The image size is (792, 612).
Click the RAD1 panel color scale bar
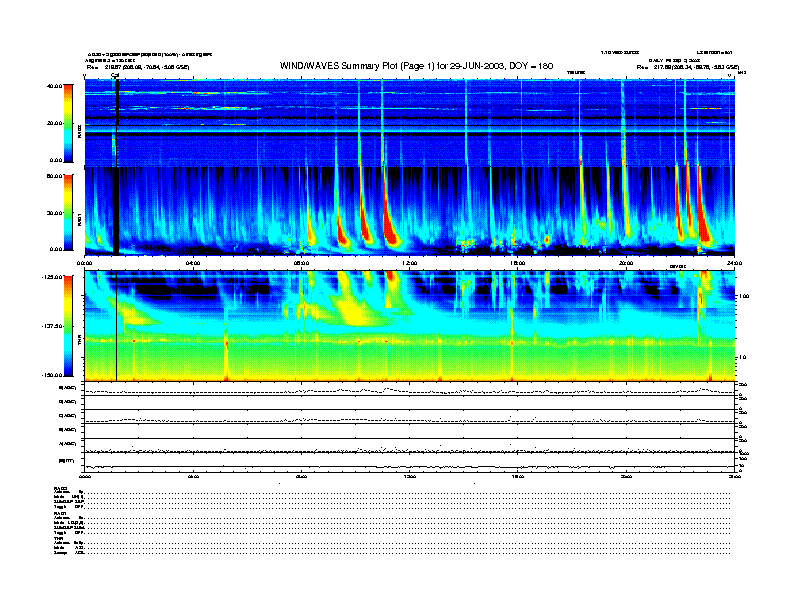[68, 212]
